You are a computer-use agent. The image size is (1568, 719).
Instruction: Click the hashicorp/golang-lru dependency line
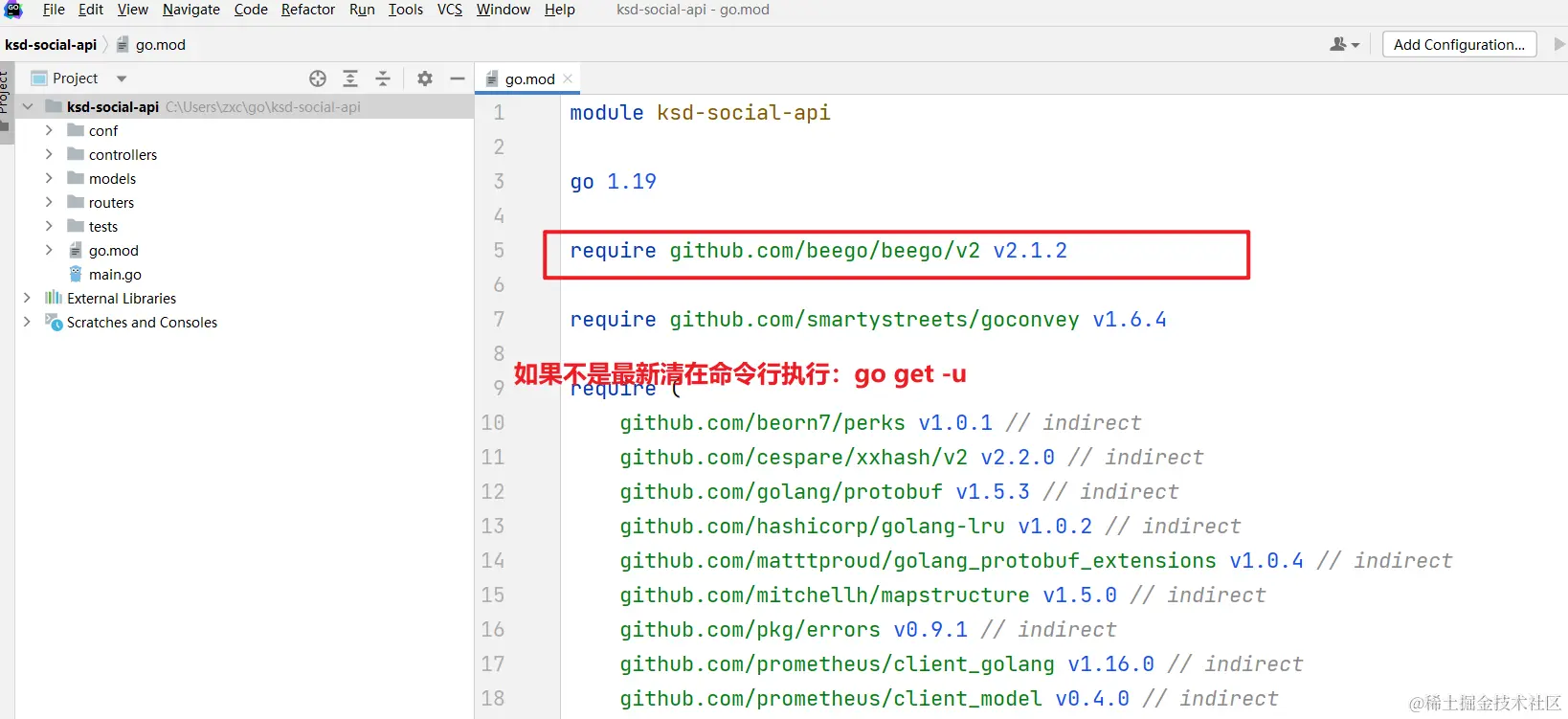930,526
